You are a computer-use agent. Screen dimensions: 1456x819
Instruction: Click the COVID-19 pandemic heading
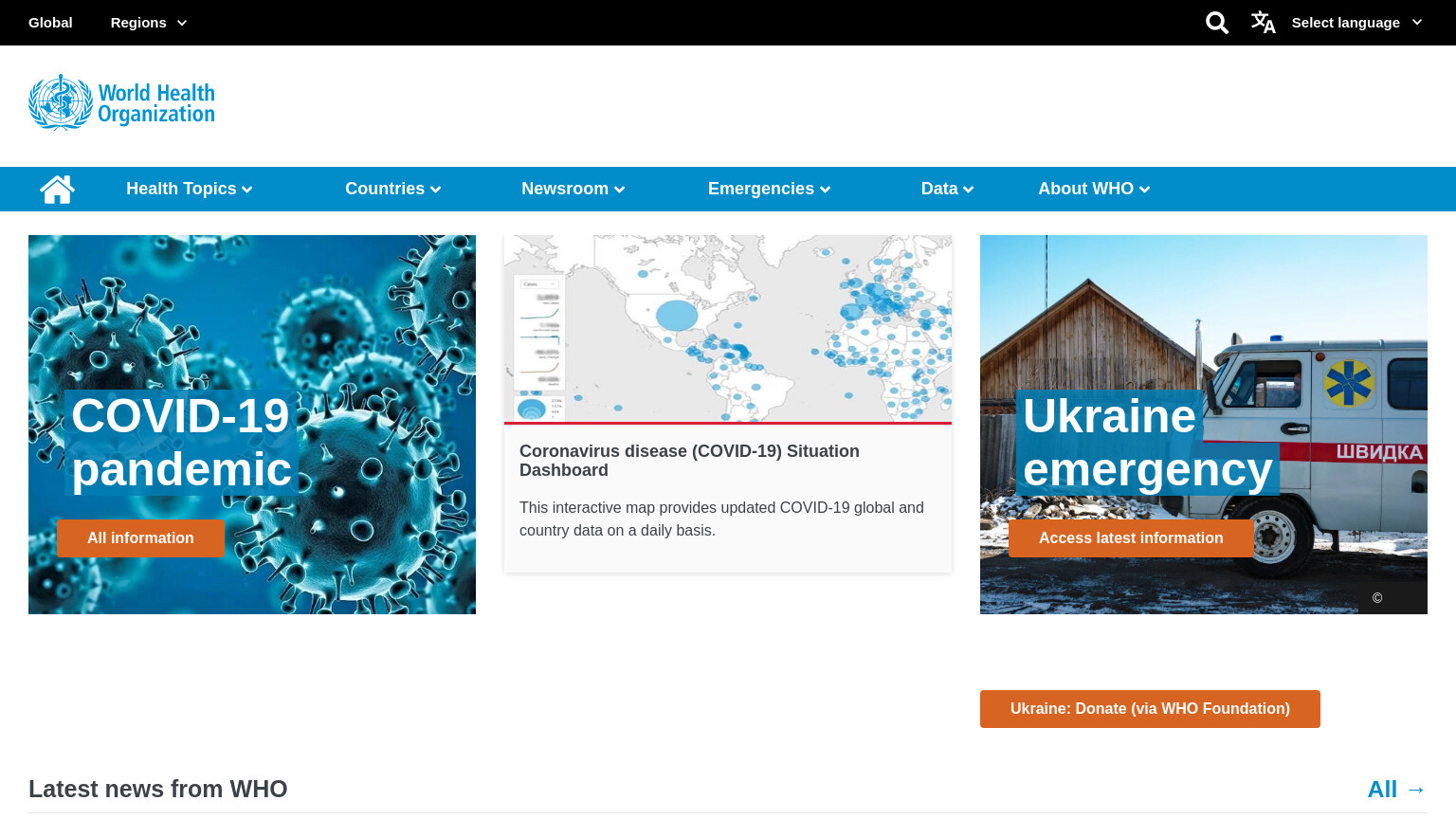181,443
